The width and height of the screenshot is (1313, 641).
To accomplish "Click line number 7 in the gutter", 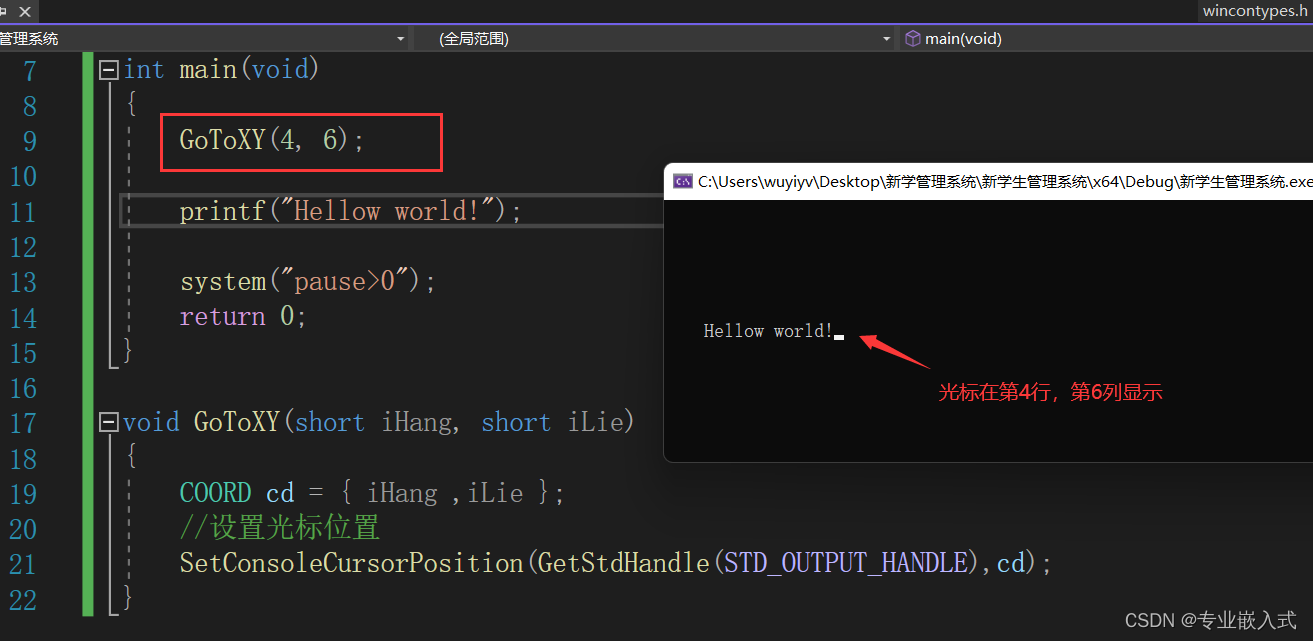I will point(29,71).
